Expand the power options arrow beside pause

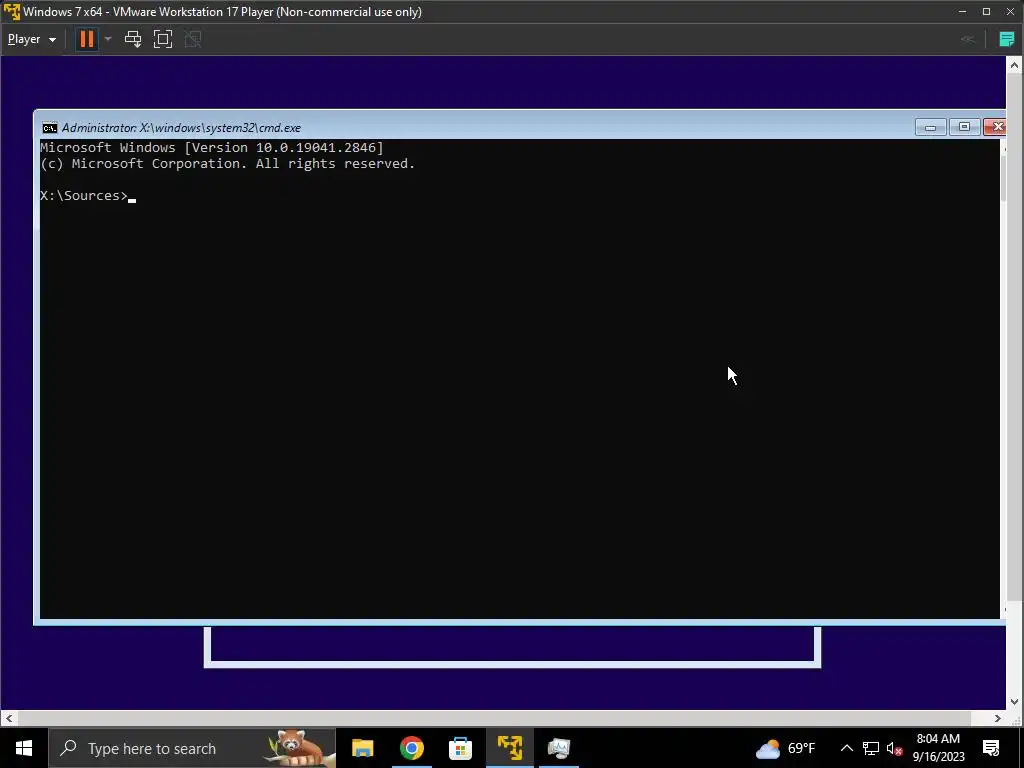click(108, 39)
